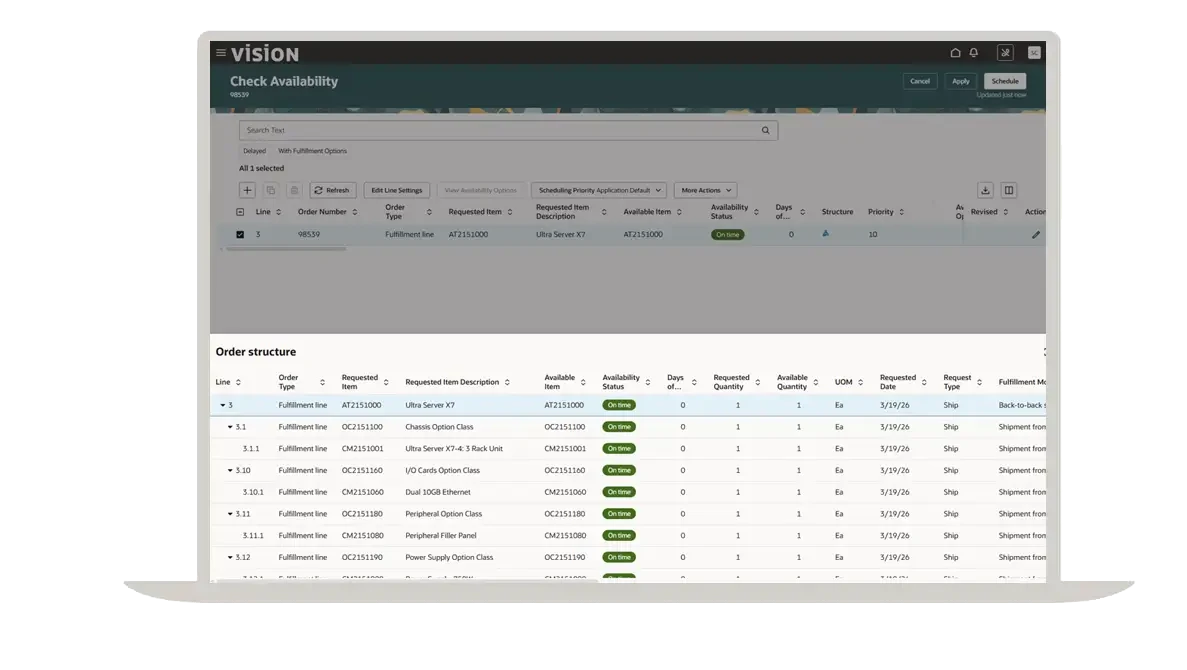Viewport: 1187px width, 670px height.
Task: Collapse line 3.10 in Order structure
Action: [x=230, y=470]
